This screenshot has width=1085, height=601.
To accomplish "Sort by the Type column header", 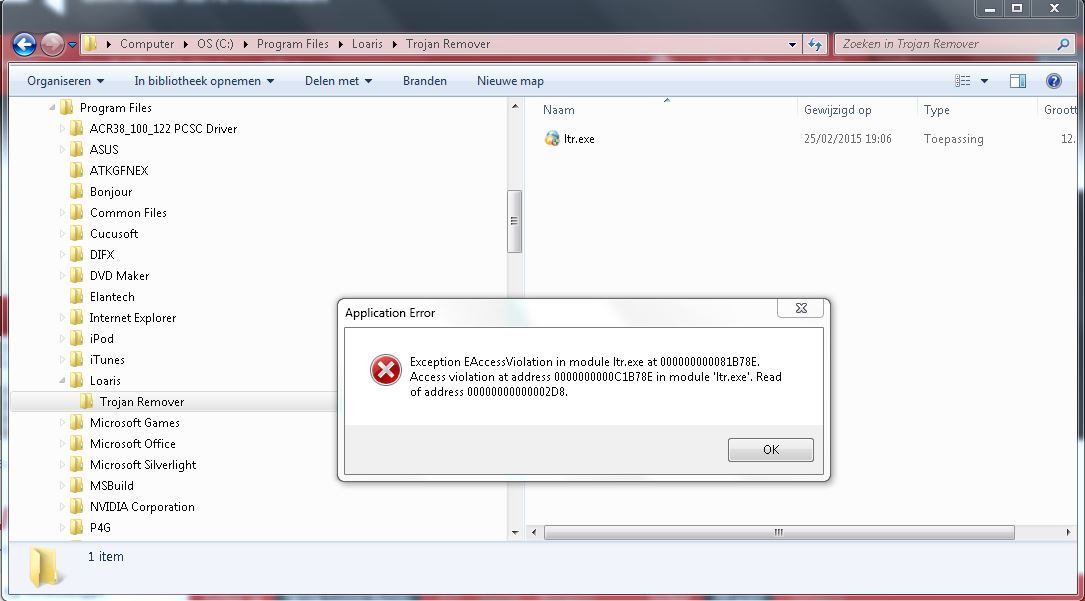I will click(x=936, y=110).
